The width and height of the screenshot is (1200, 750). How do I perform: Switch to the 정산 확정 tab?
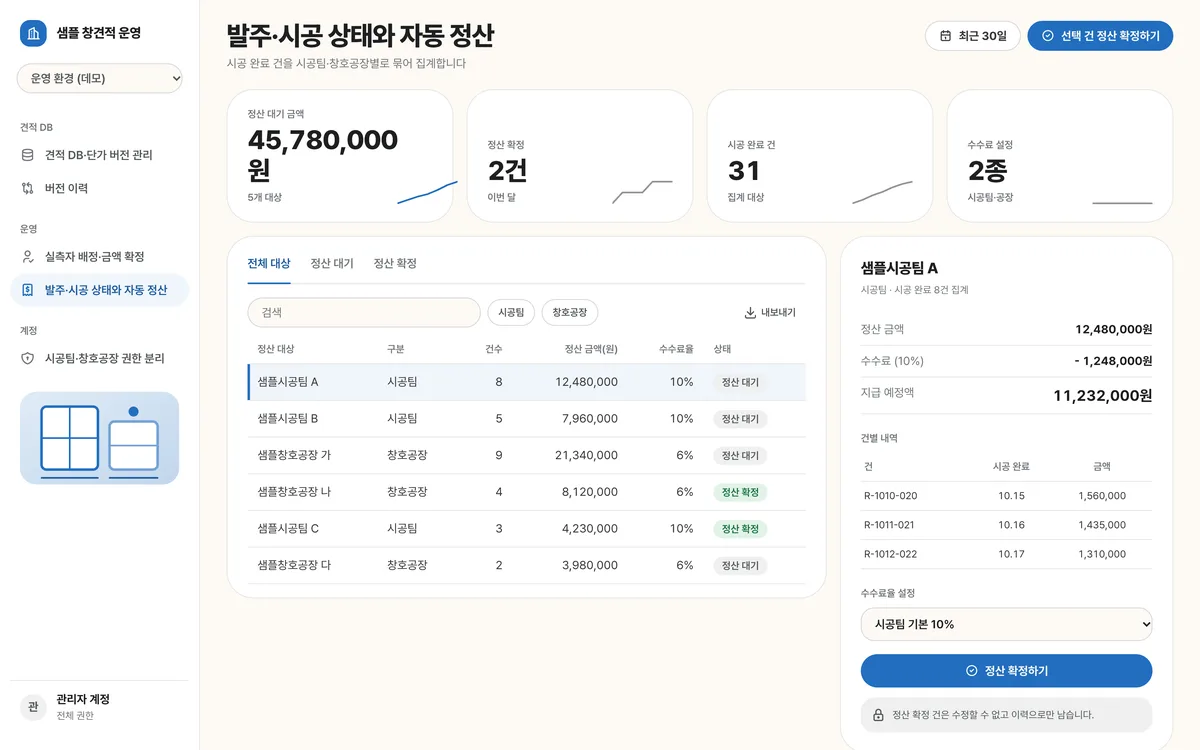395,264
